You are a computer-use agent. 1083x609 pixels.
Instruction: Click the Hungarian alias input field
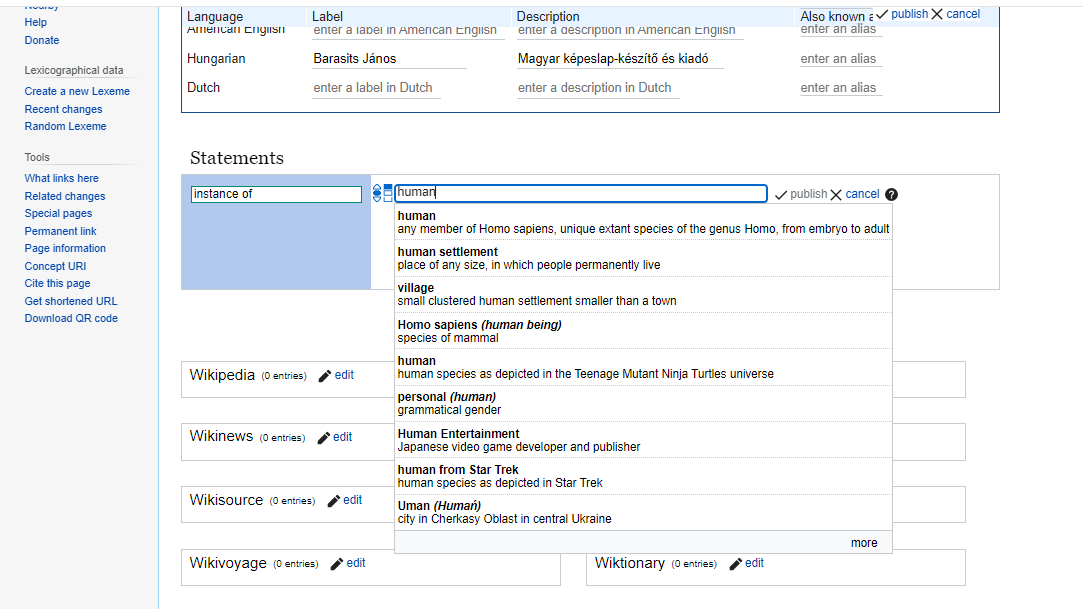point(838,59)
